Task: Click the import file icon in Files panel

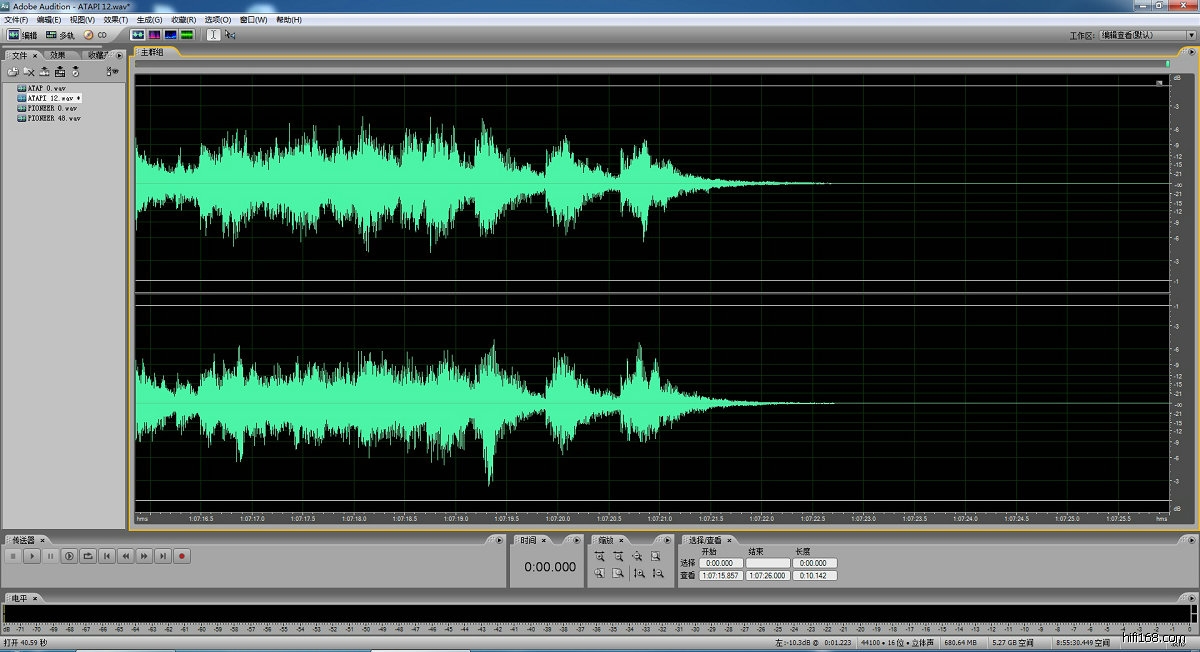Action: (13, 72)
